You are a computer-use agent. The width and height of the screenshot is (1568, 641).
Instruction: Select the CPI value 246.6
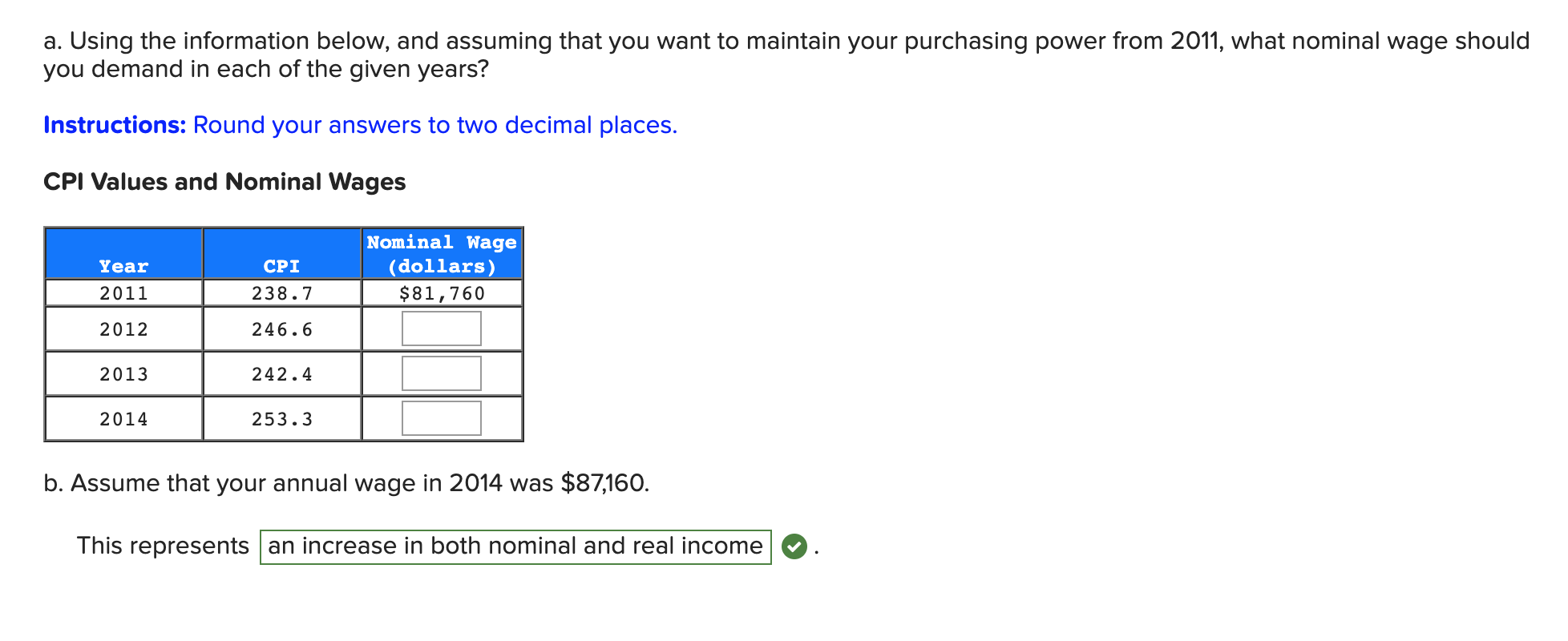click(282, 328)
